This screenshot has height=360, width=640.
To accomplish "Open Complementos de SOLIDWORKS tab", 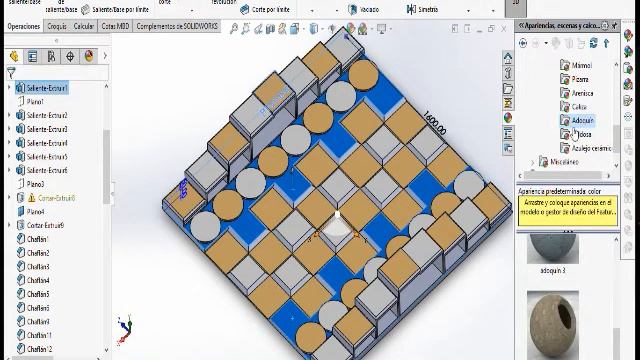I will (177, 26).
